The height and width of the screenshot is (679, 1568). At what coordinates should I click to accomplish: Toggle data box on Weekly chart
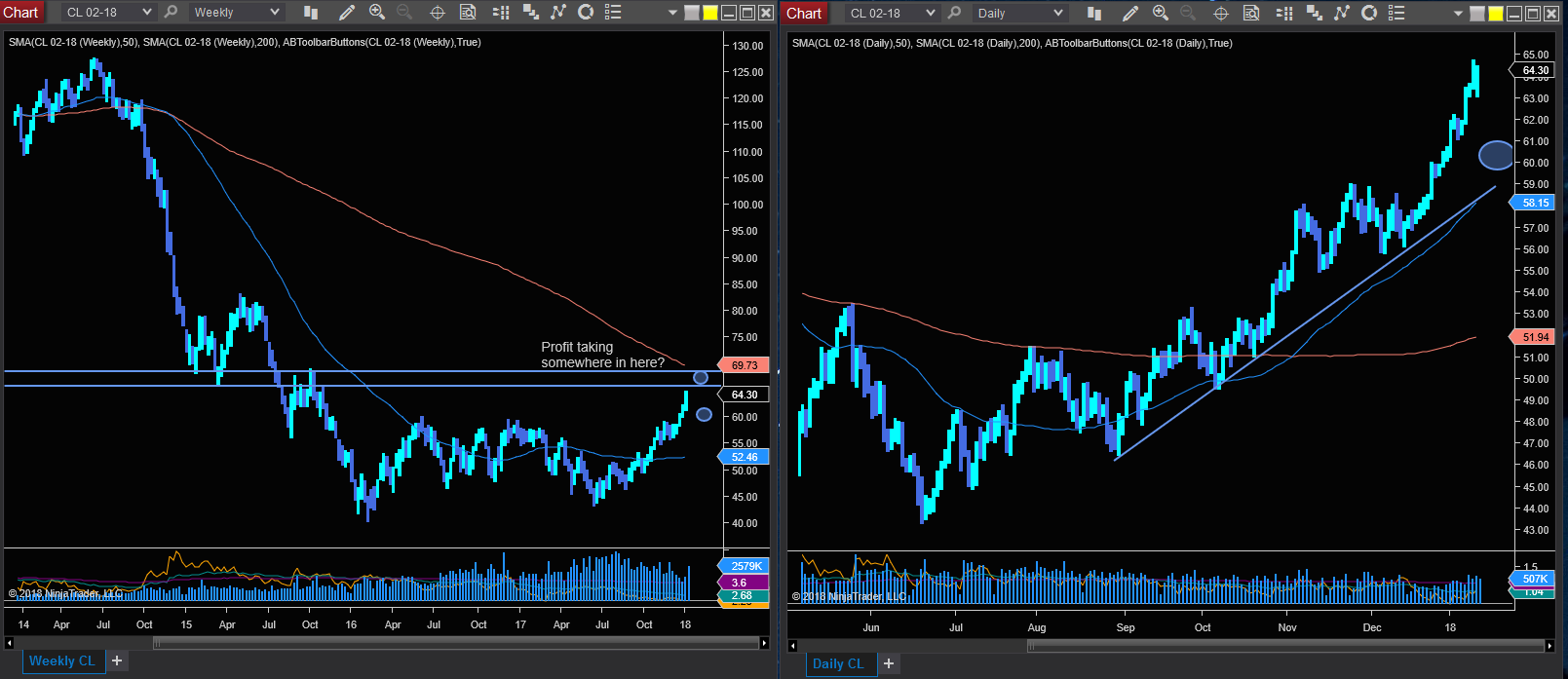[468, 13]
